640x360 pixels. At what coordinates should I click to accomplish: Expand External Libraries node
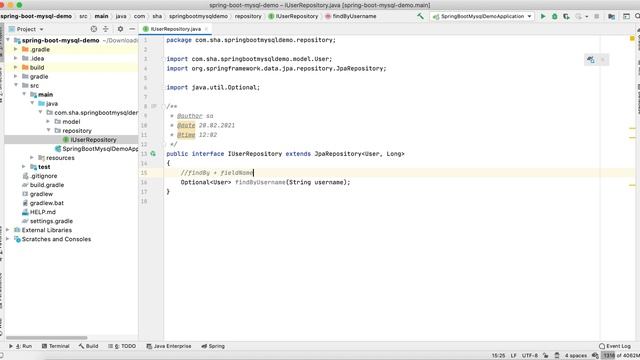click(x=8, y=230)
